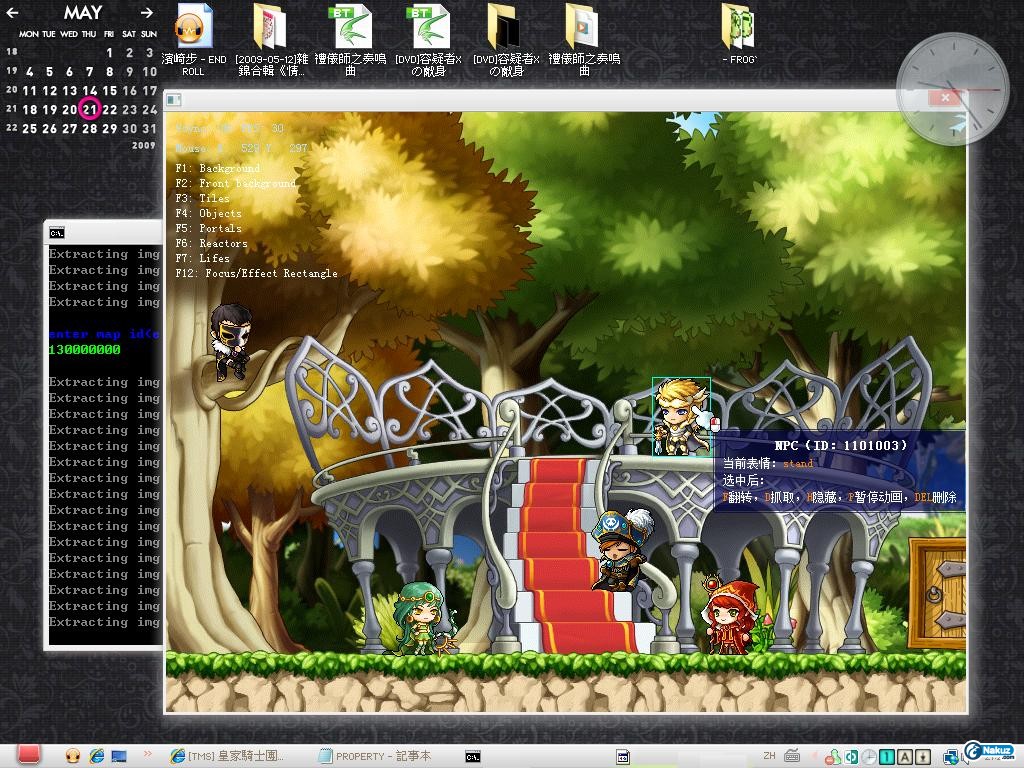
Task: Open the END ROLL music file icon
Action: pyautogui.click(x=193, y=29)
